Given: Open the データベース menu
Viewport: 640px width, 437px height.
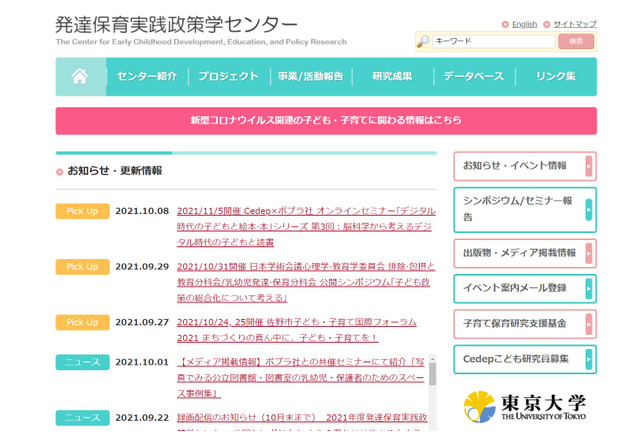Looking at the screenshot, I should pyautogui.click(x=474, y=76).
